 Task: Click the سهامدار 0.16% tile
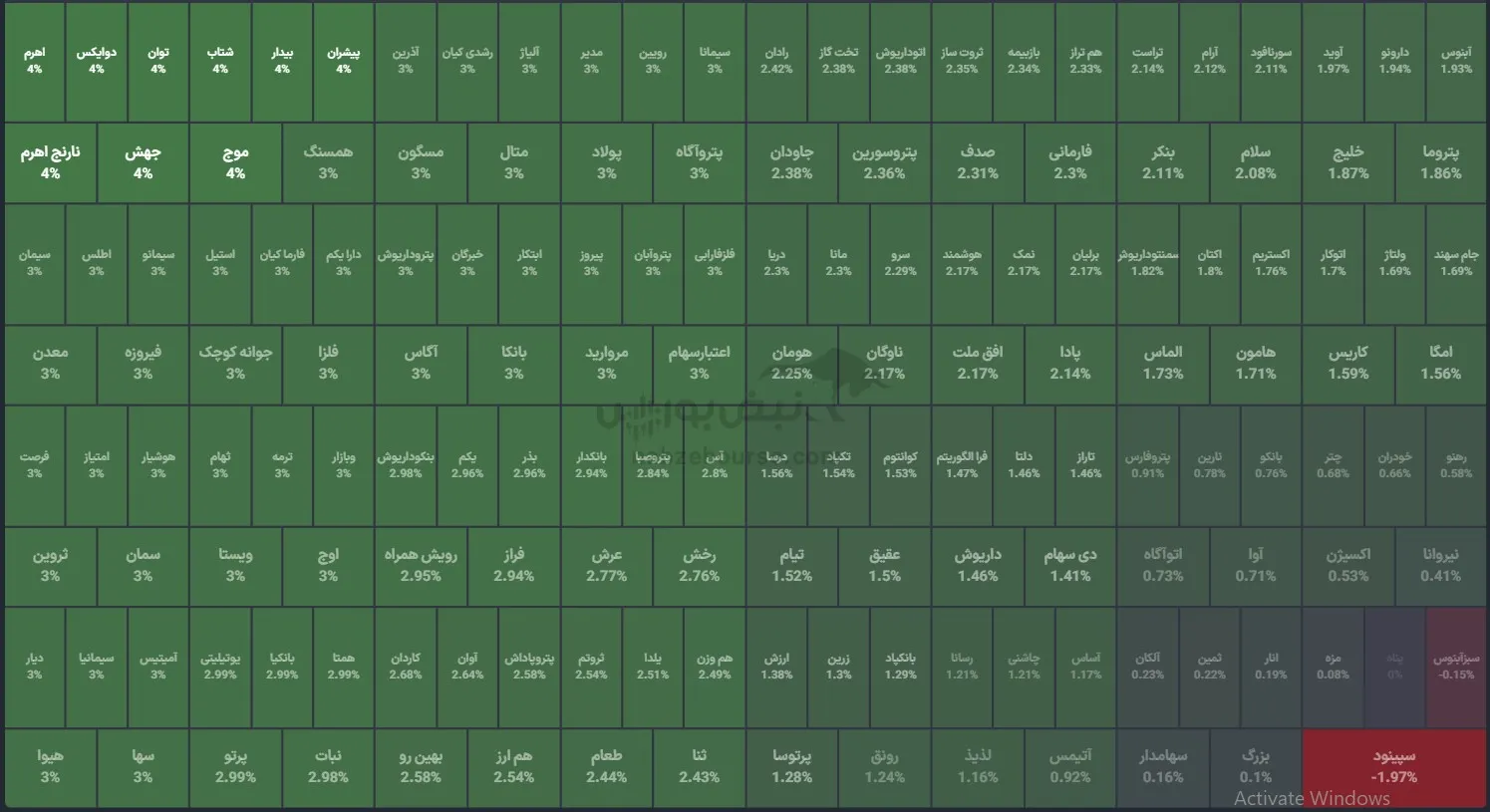click(x=1163, y=766)
